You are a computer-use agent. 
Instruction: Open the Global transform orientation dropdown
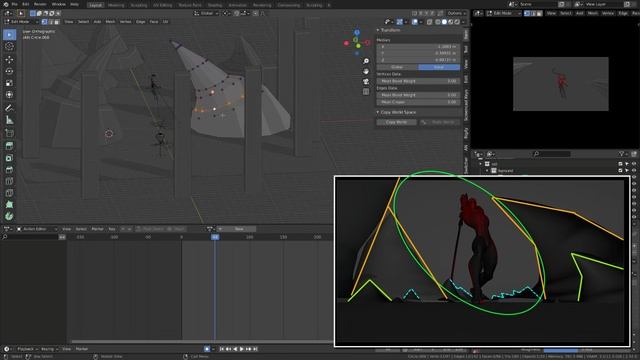206,13
